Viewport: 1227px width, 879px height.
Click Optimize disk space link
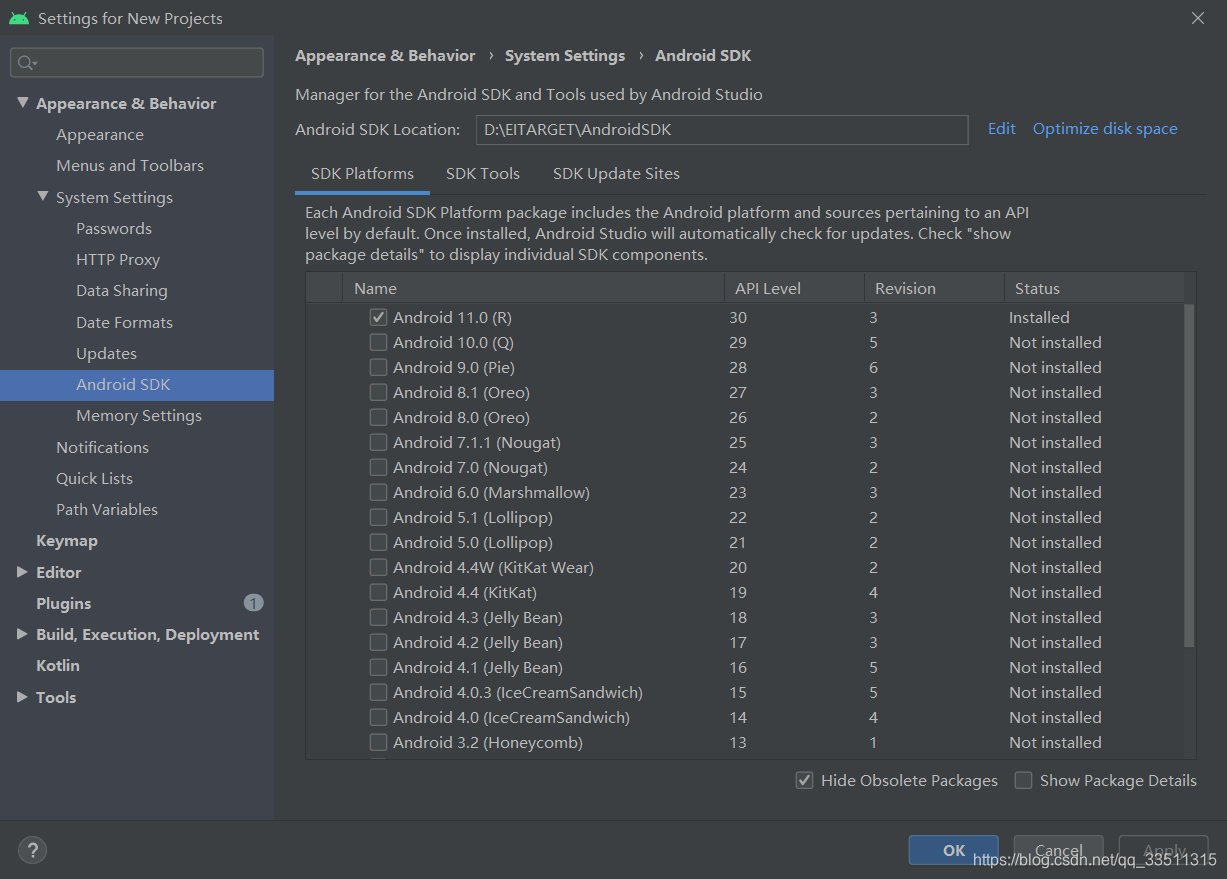pyautogui.click(x=1105, y=129)
